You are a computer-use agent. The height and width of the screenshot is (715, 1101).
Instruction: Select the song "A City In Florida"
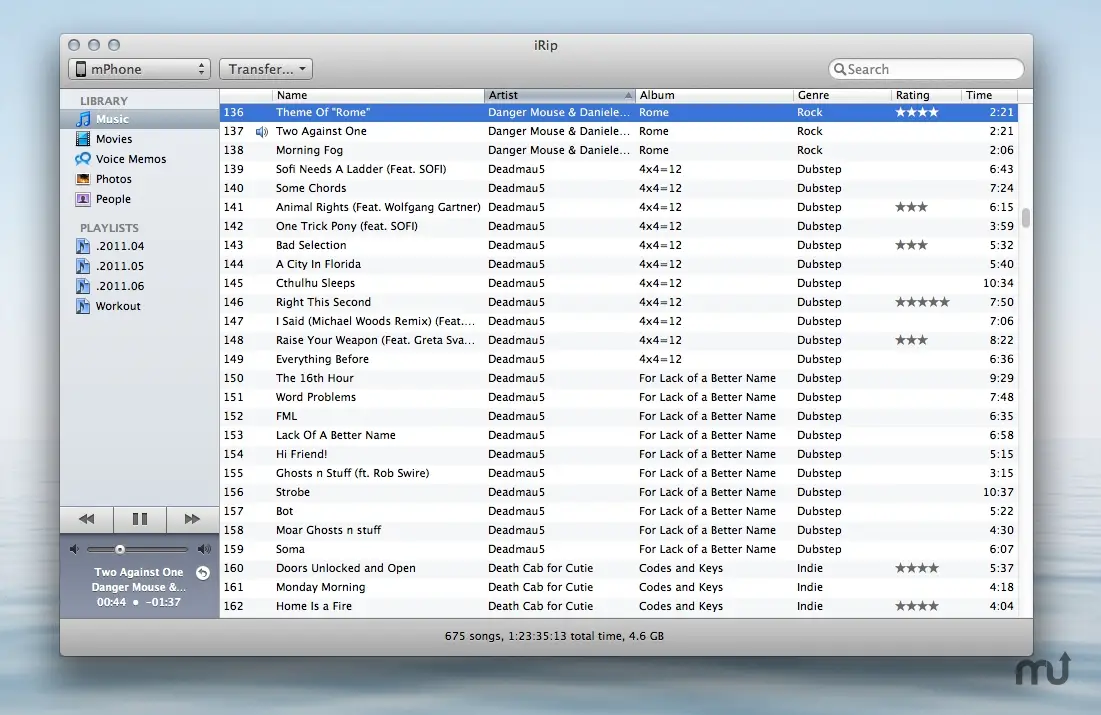click(x=619, y=264)
